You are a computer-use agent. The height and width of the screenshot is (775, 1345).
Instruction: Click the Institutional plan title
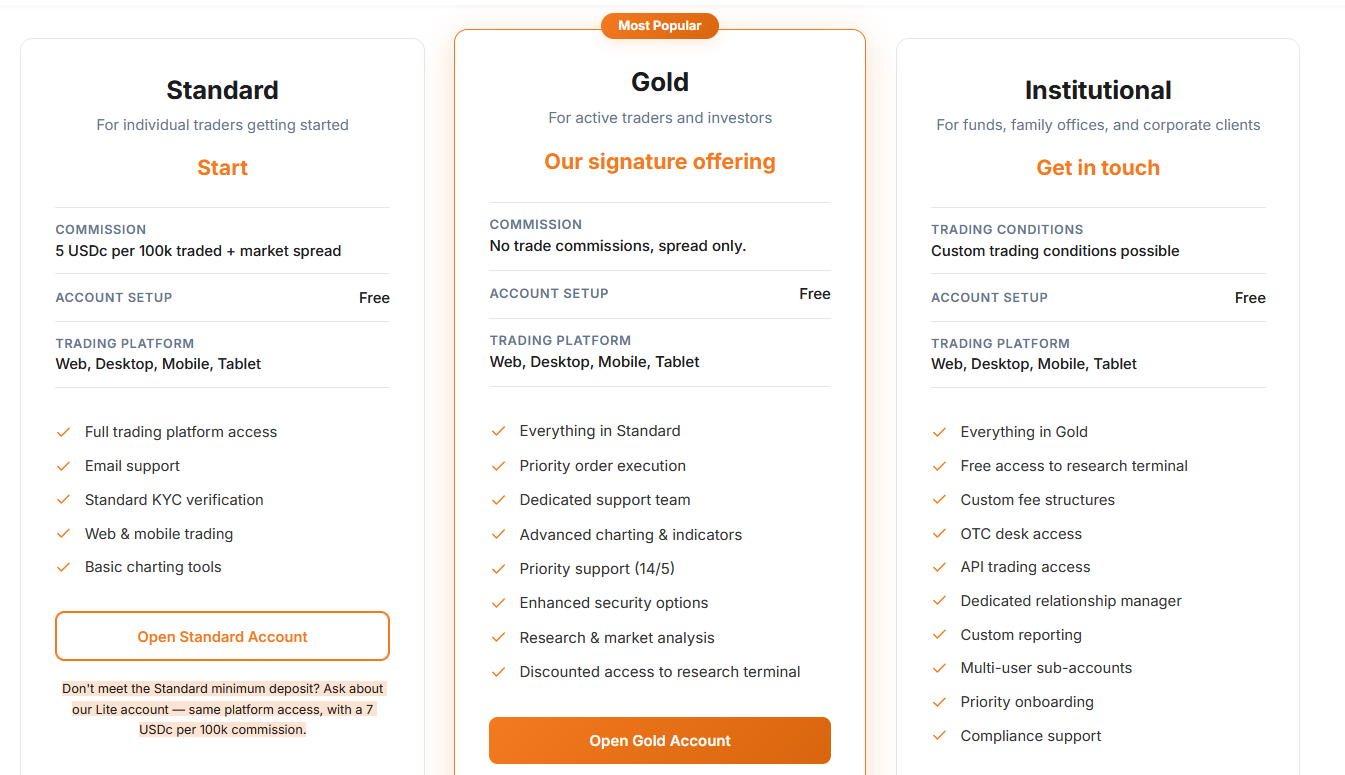click(x=1098, y=90)
